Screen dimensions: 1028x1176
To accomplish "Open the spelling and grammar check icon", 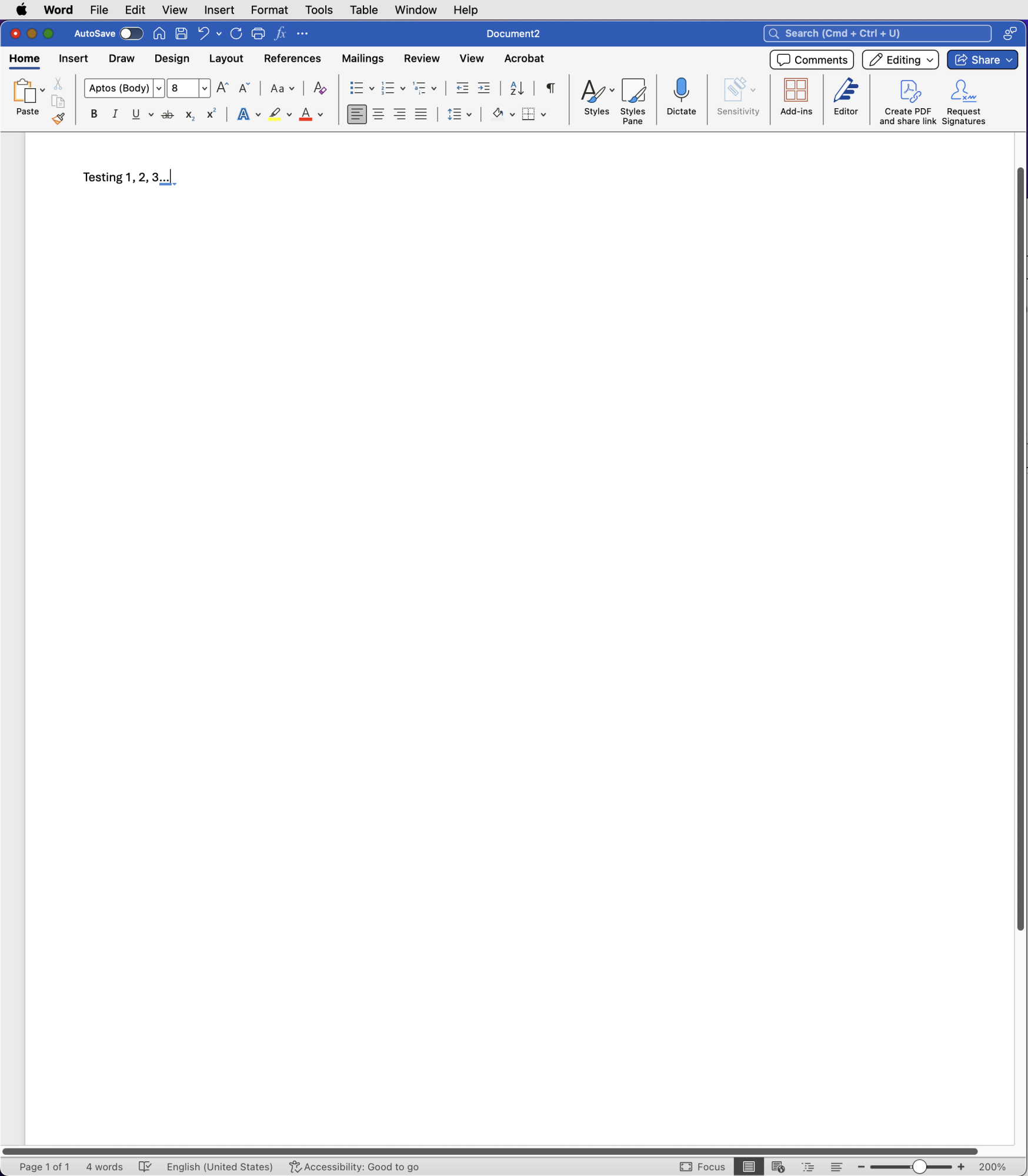I will pyautogui.click(x=145, y=1167).
